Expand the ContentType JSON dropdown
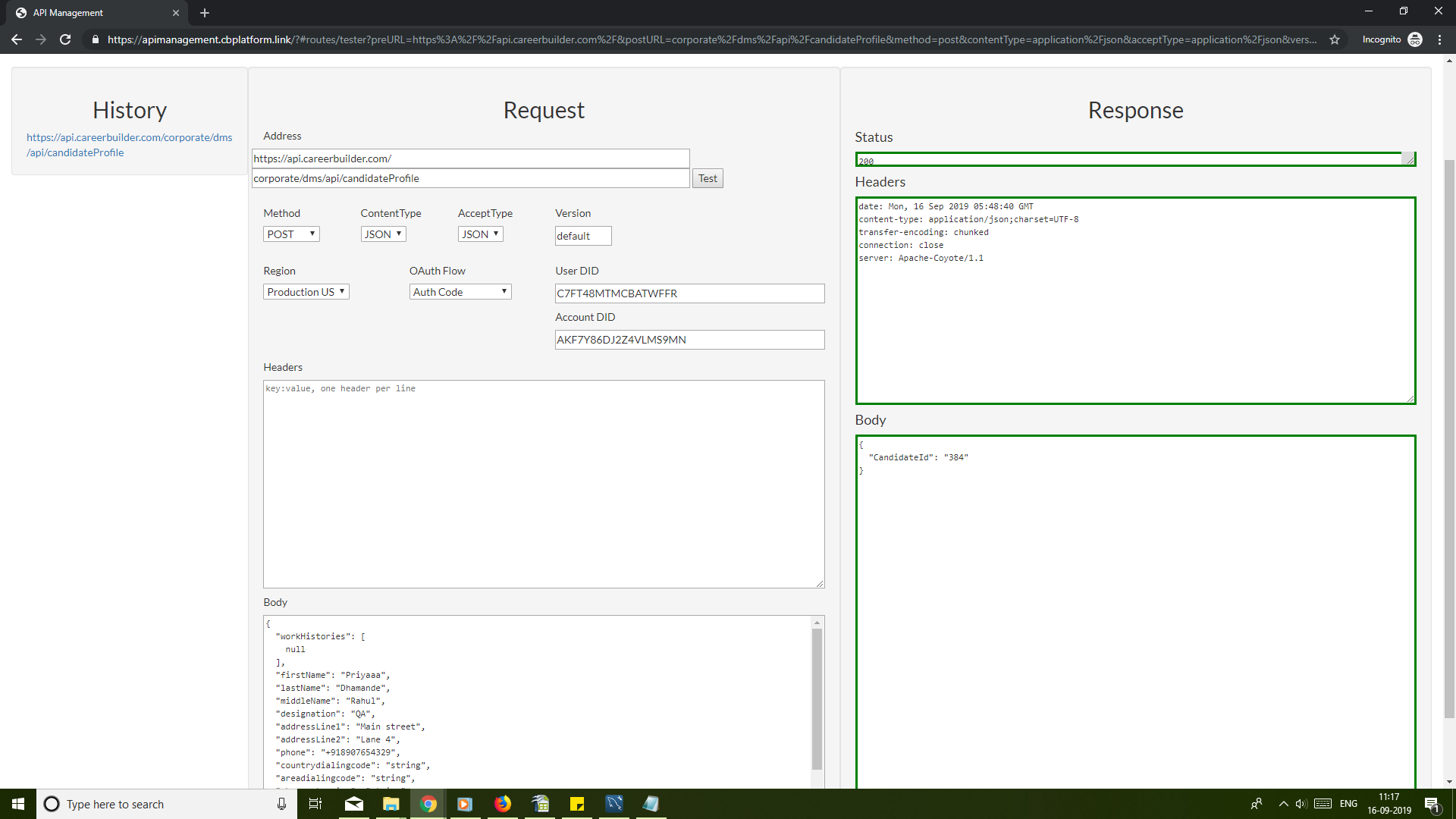This screenshot has width=1456, height=819. tap(383, 234)
